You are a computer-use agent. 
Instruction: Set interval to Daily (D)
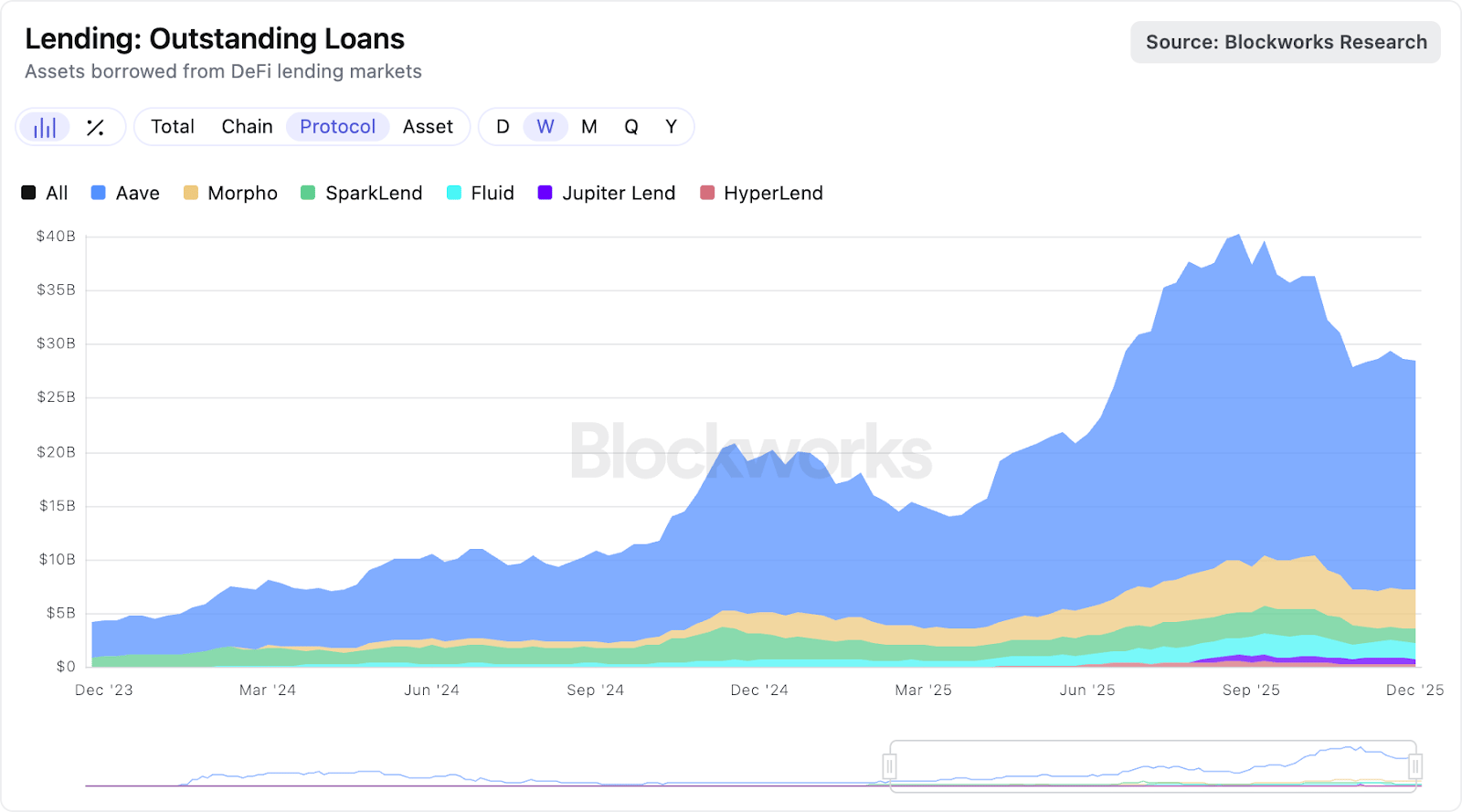click(503, 127)
